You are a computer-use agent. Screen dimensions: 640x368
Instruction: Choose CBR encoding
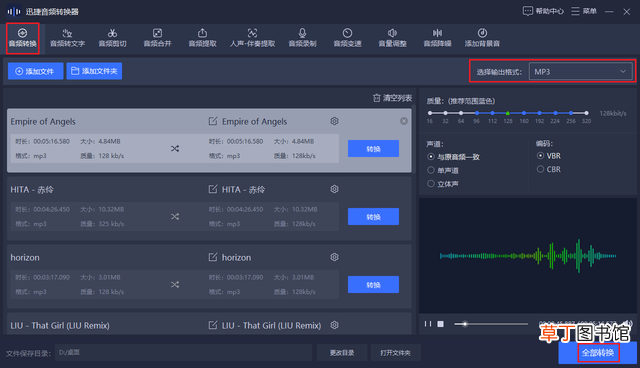tap(549, 169)
